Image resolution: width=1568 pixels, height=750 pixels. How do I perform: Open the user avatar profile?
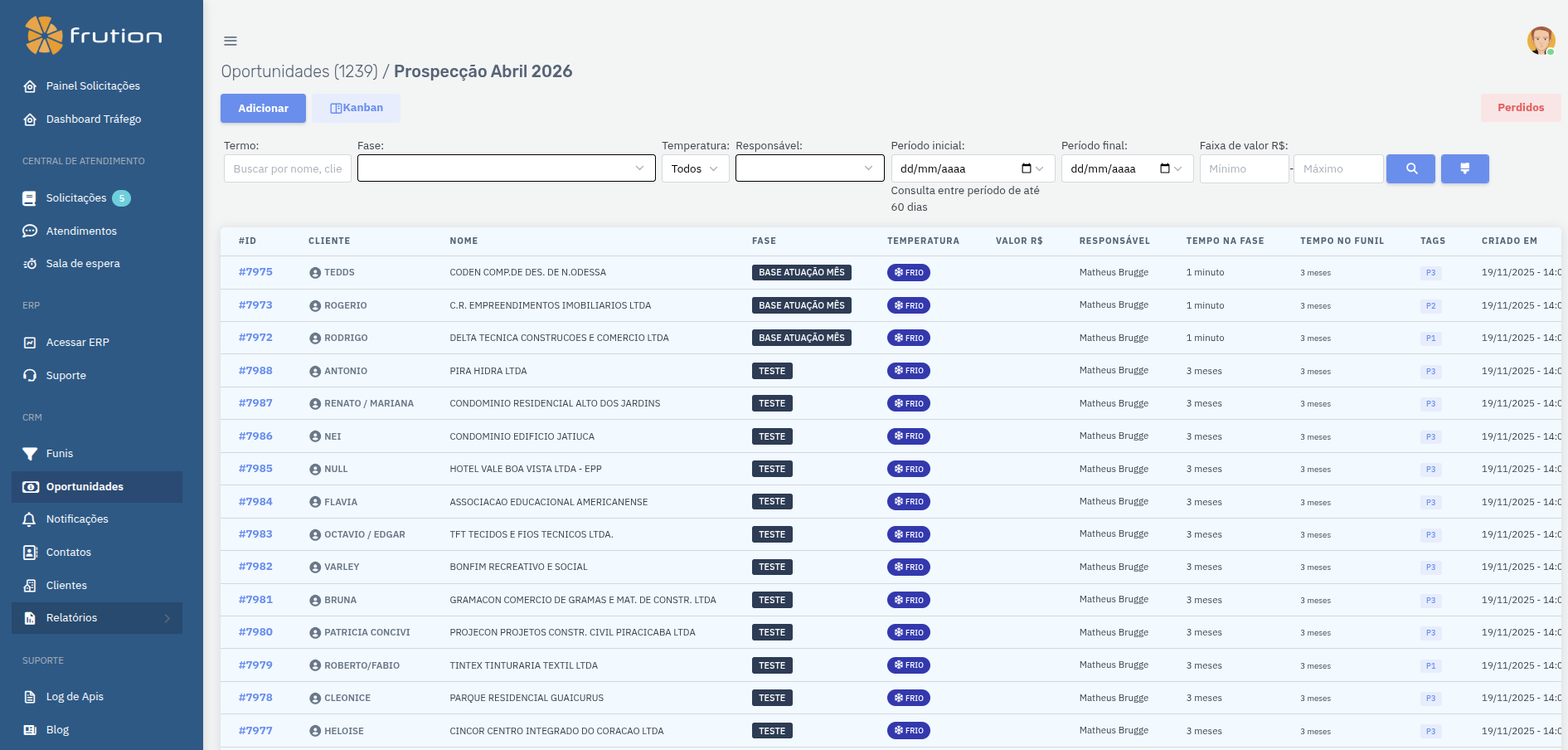click(1541, 40)
